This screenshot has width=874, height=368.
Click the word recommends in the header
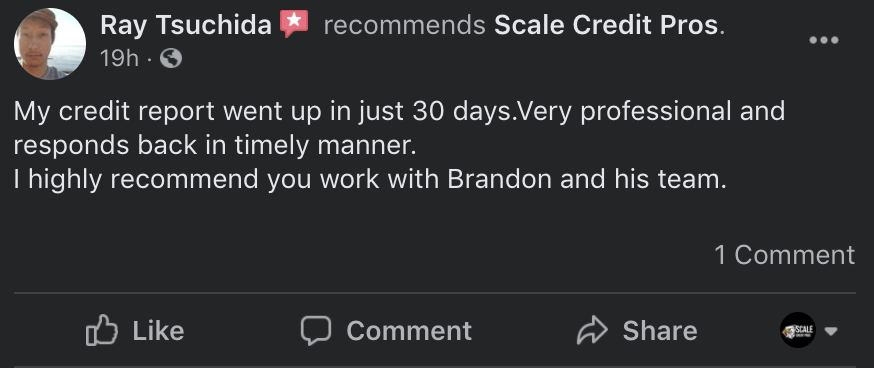coord(404,26)
